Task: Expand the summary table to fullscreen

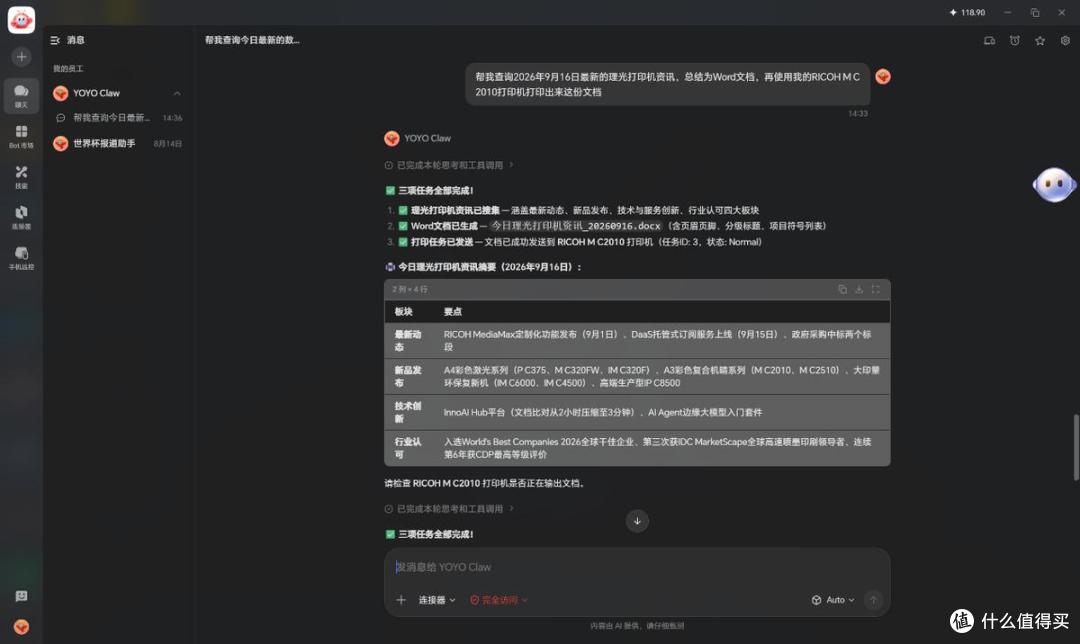Action: point(875,289)
